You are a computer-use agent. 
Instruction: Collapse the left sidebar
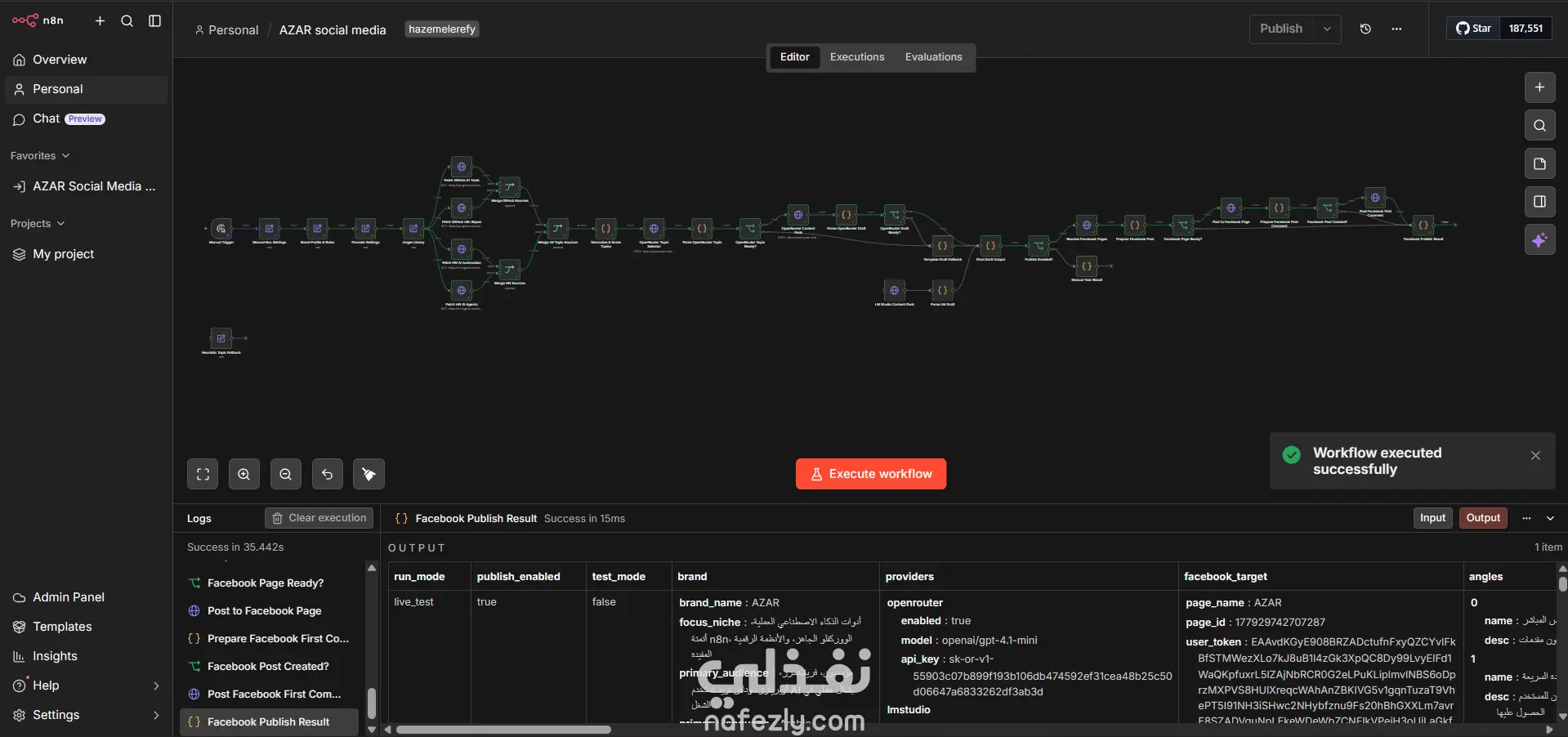(x=154, y=21)
